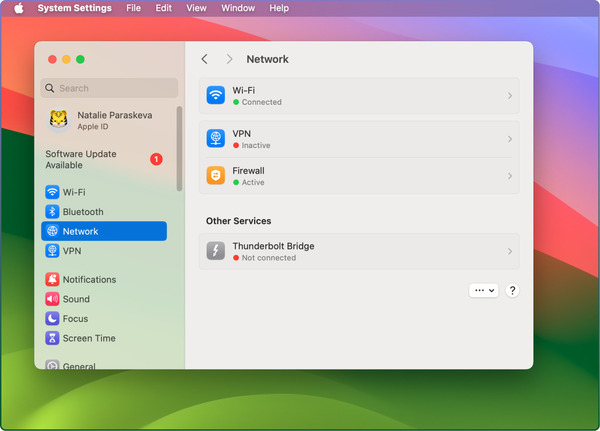Expand the Wi-Fi row chevron
Viewport: 600px width, 431px height.
510,96
